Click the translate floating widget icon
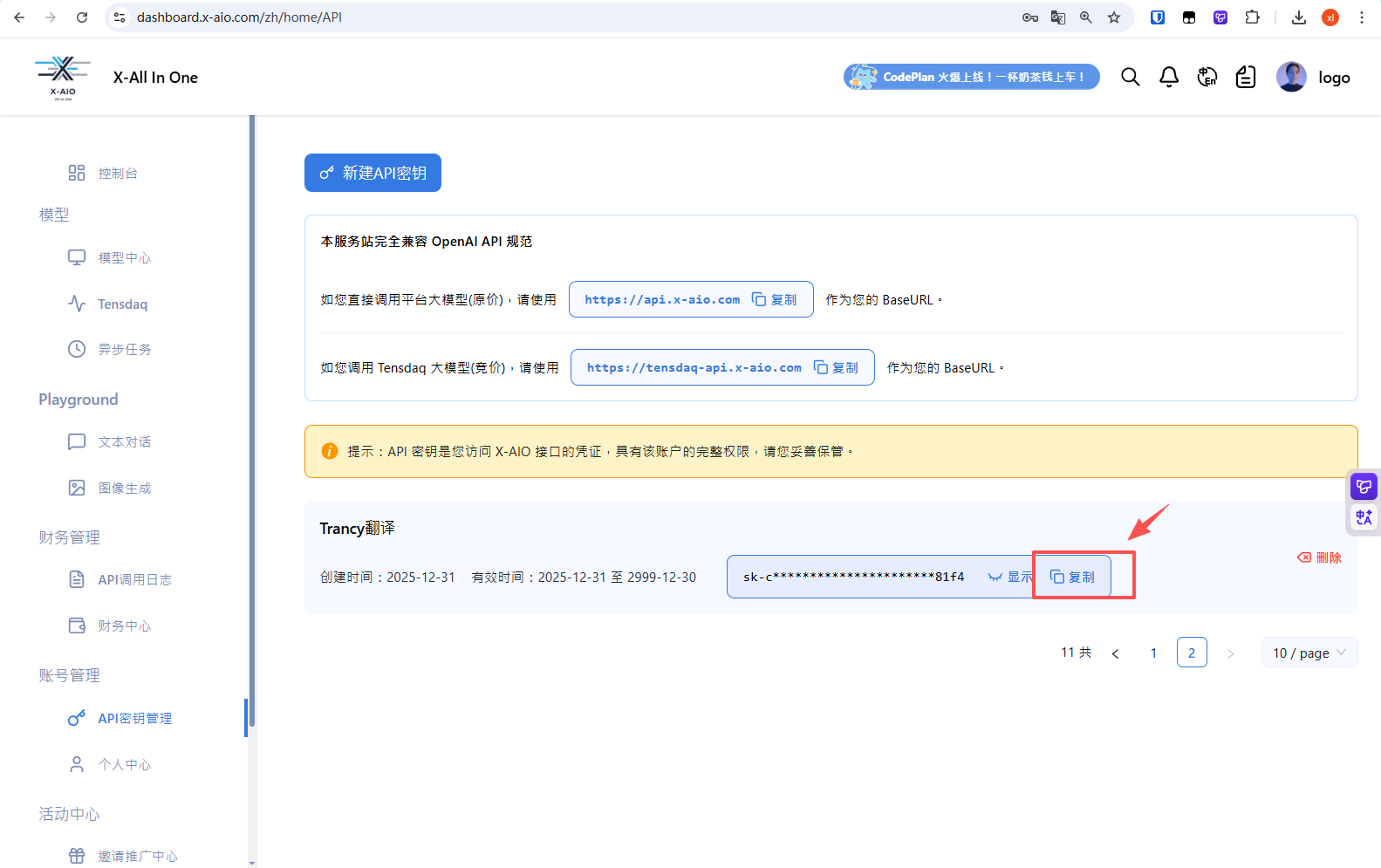 pos(1364,517)
